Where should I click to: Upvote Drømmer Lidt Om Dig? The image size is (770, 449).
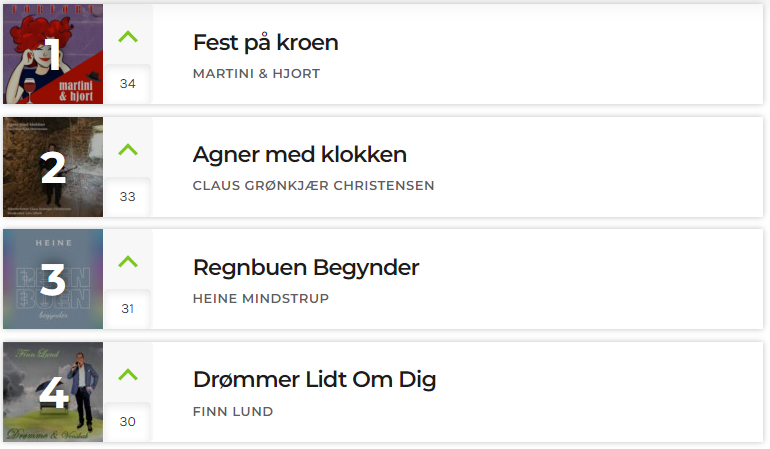point(128,374)
